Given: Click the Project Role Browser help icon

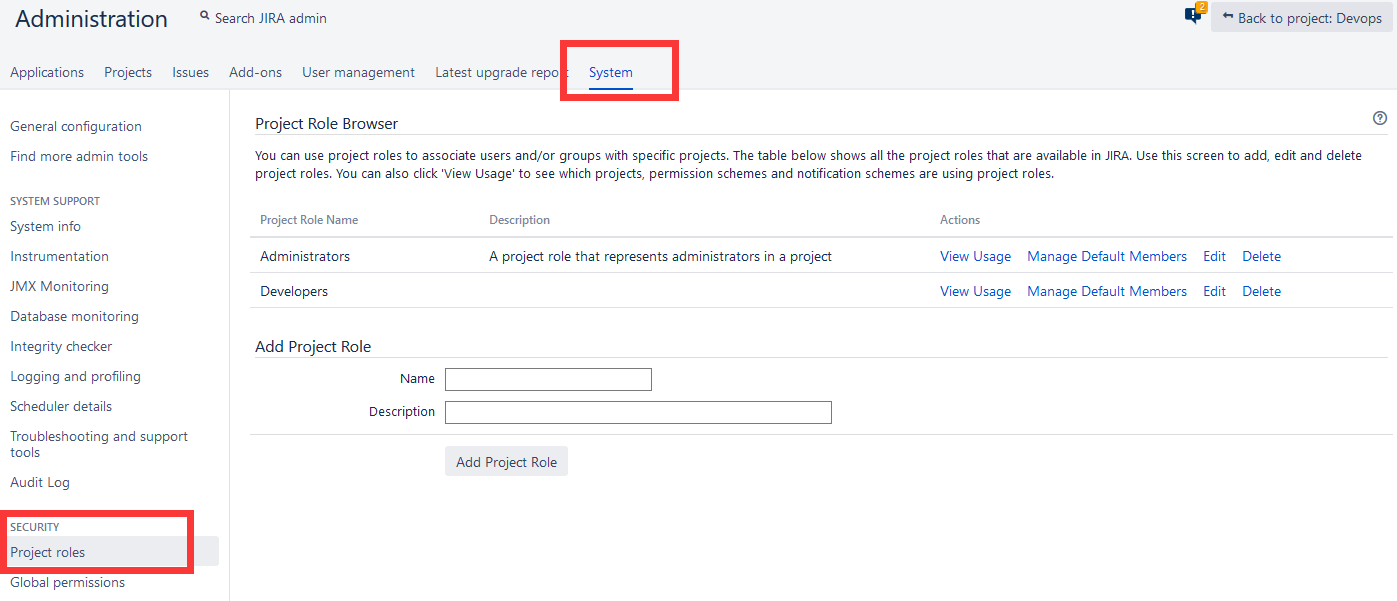Looking at the screenshot, I should click(x=1379, y=117).
